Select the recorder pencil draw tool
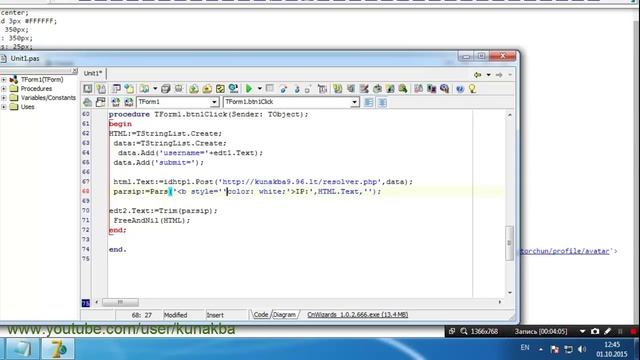The height and width of the screenshot is (360, 640). click(x=607, y=331)
